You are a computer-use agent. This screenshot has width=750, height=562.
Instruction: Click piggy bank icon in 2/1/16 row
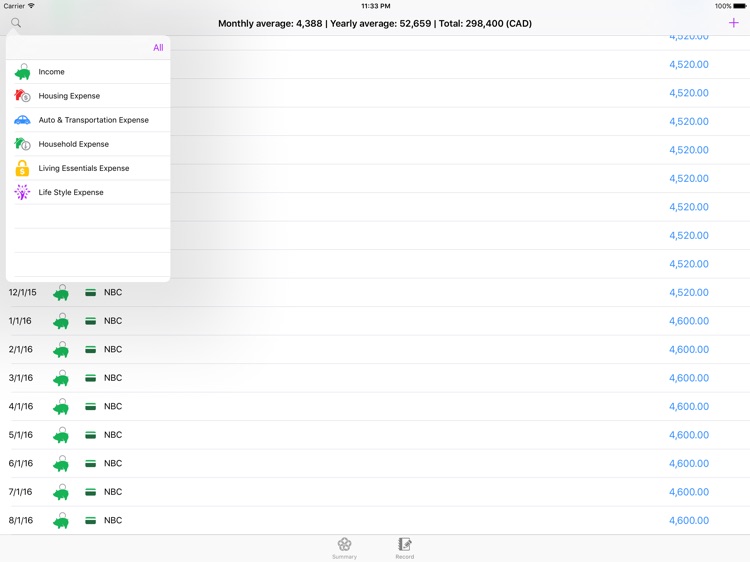pos(61,349)
